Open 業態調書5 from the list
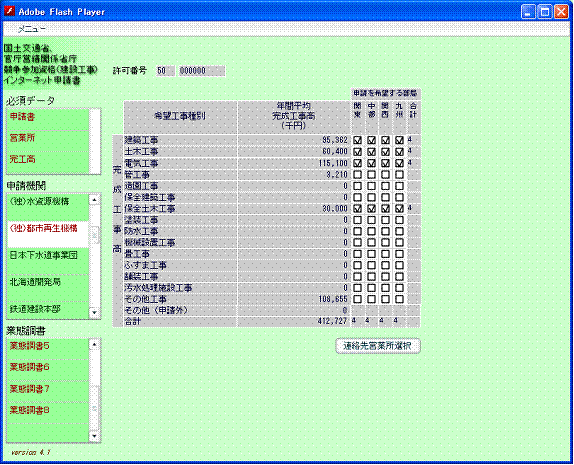Image resolution: width=574 pixels, height=465 pixels. tap(48, 349)
